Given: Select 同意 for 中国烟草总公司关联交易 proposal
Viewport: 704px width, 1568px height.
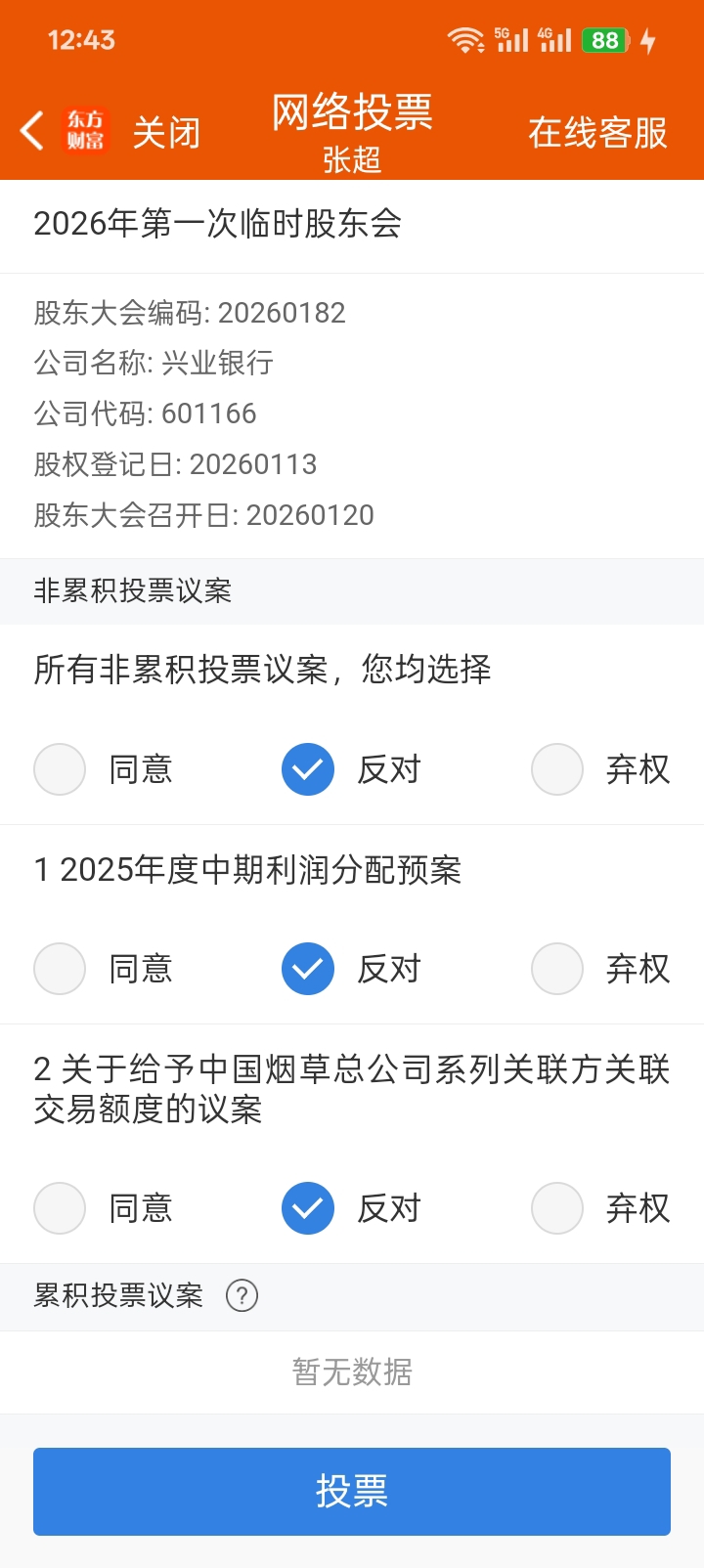Looking at the screenshot, I should [60, 1208].
